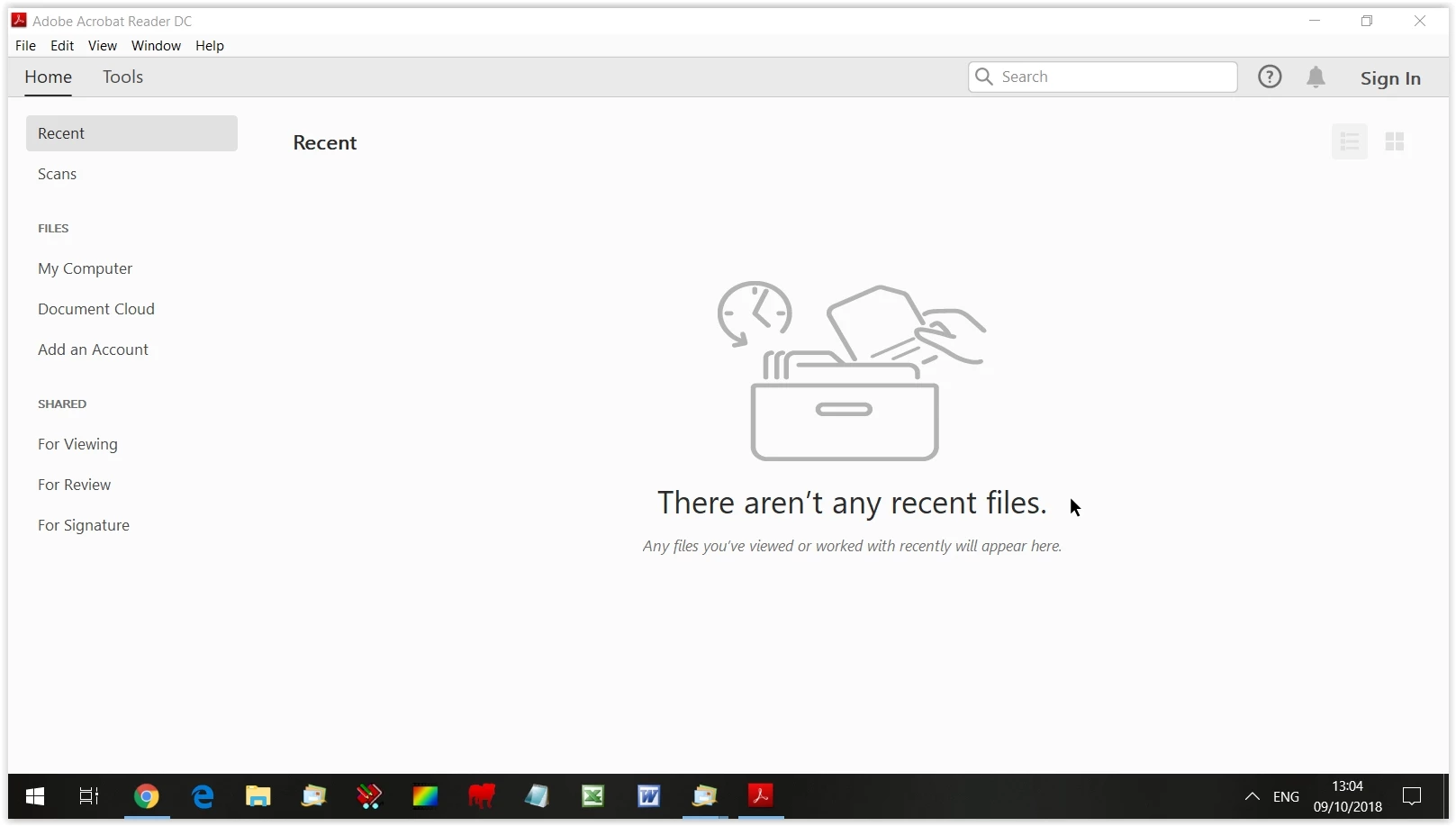Click Add an Account
The width and height of the screenshot is (1456, 826).
93,349
